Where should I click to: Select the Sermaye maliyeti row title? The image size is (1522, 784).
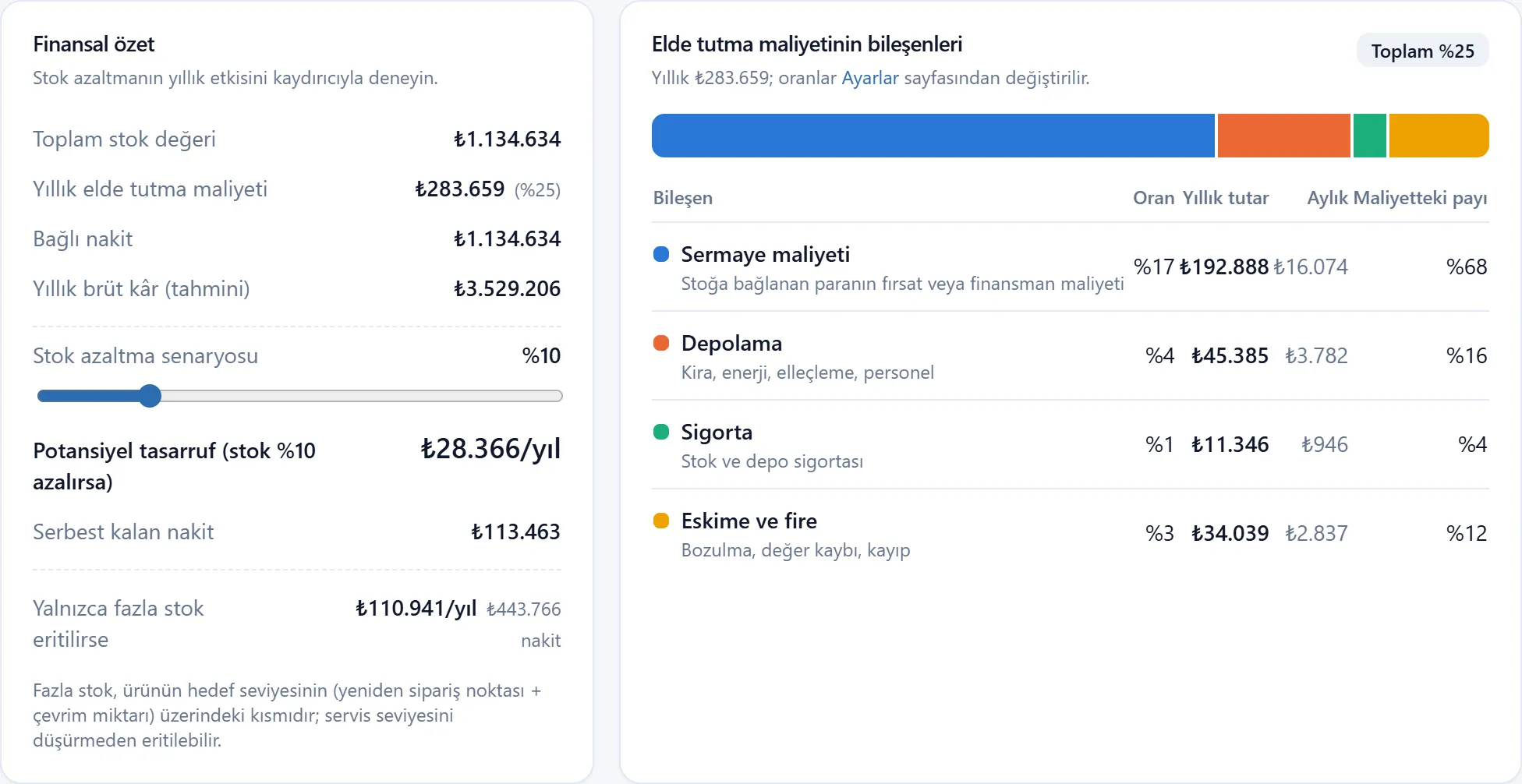(766, 255)
